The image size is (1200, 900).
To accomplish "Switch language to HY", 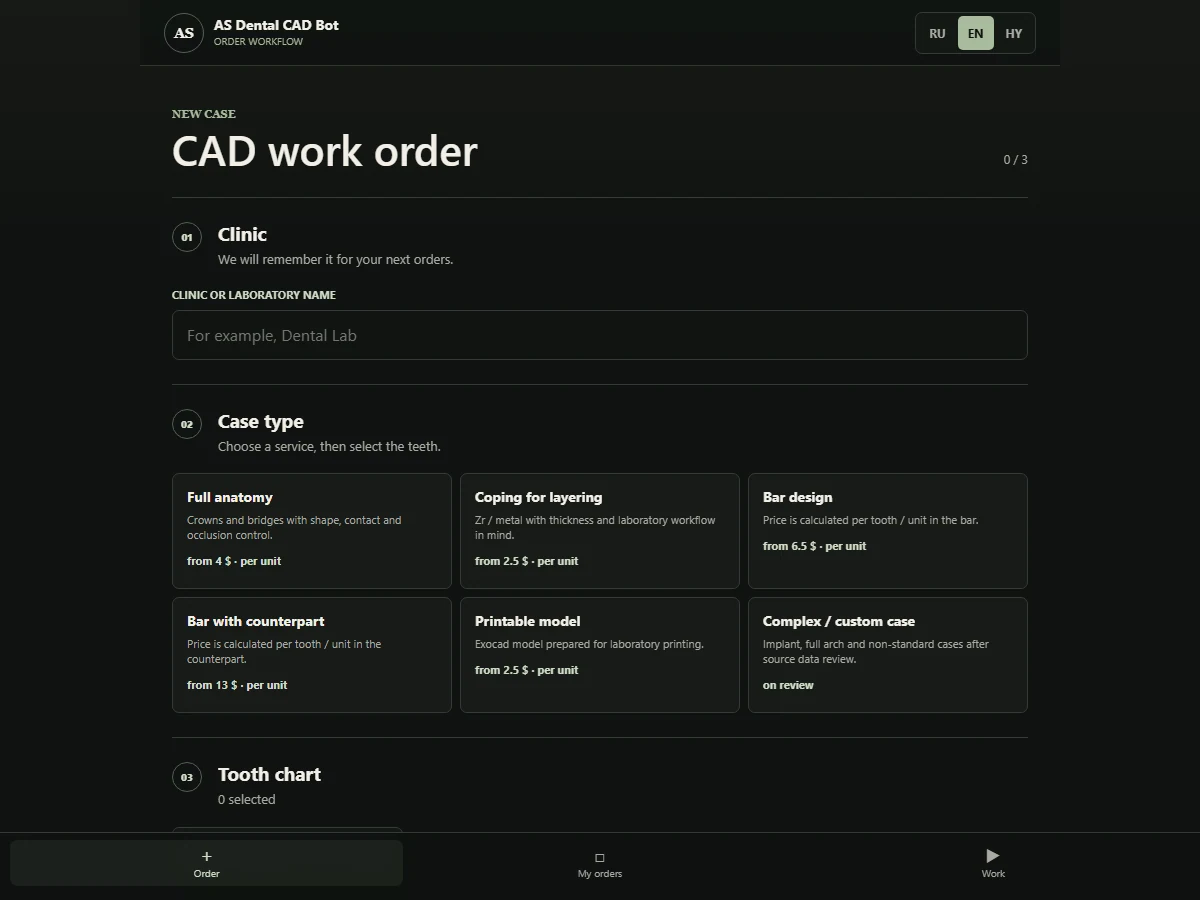I will 1014,33.
